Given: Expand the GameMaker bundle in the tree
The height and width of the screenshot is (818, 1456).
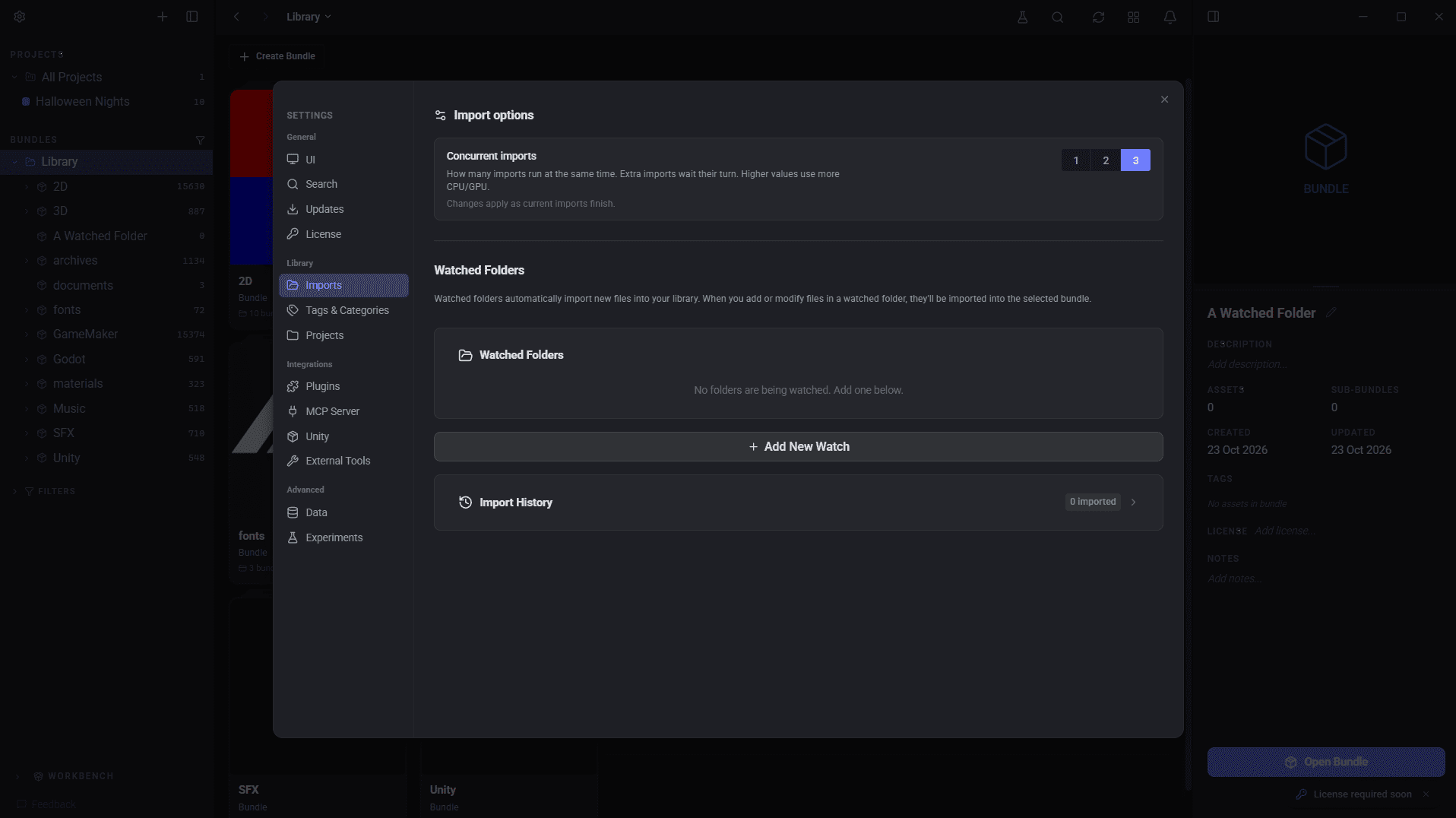Looking at the screenshot, I should 27,334.
